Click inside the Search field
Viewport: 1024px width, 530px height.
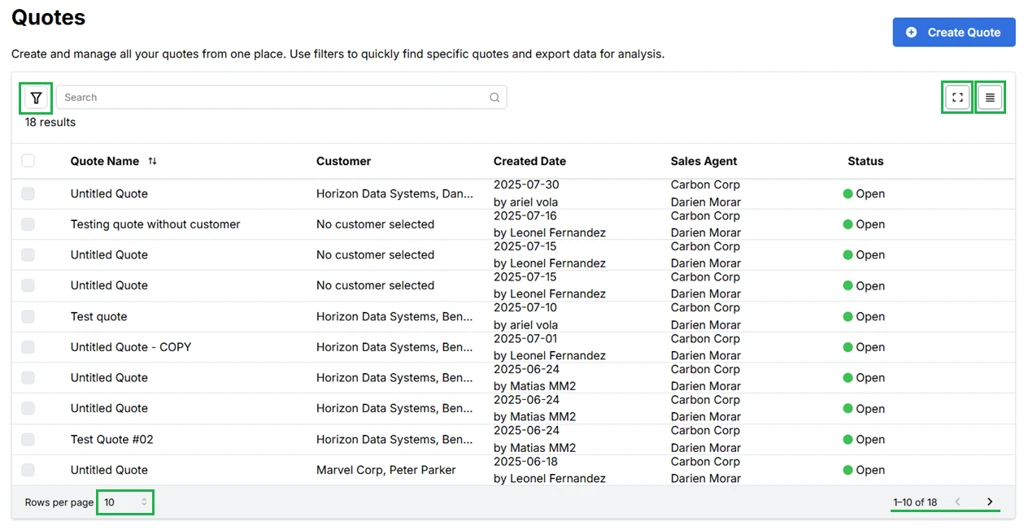click(x=270, y=98)
